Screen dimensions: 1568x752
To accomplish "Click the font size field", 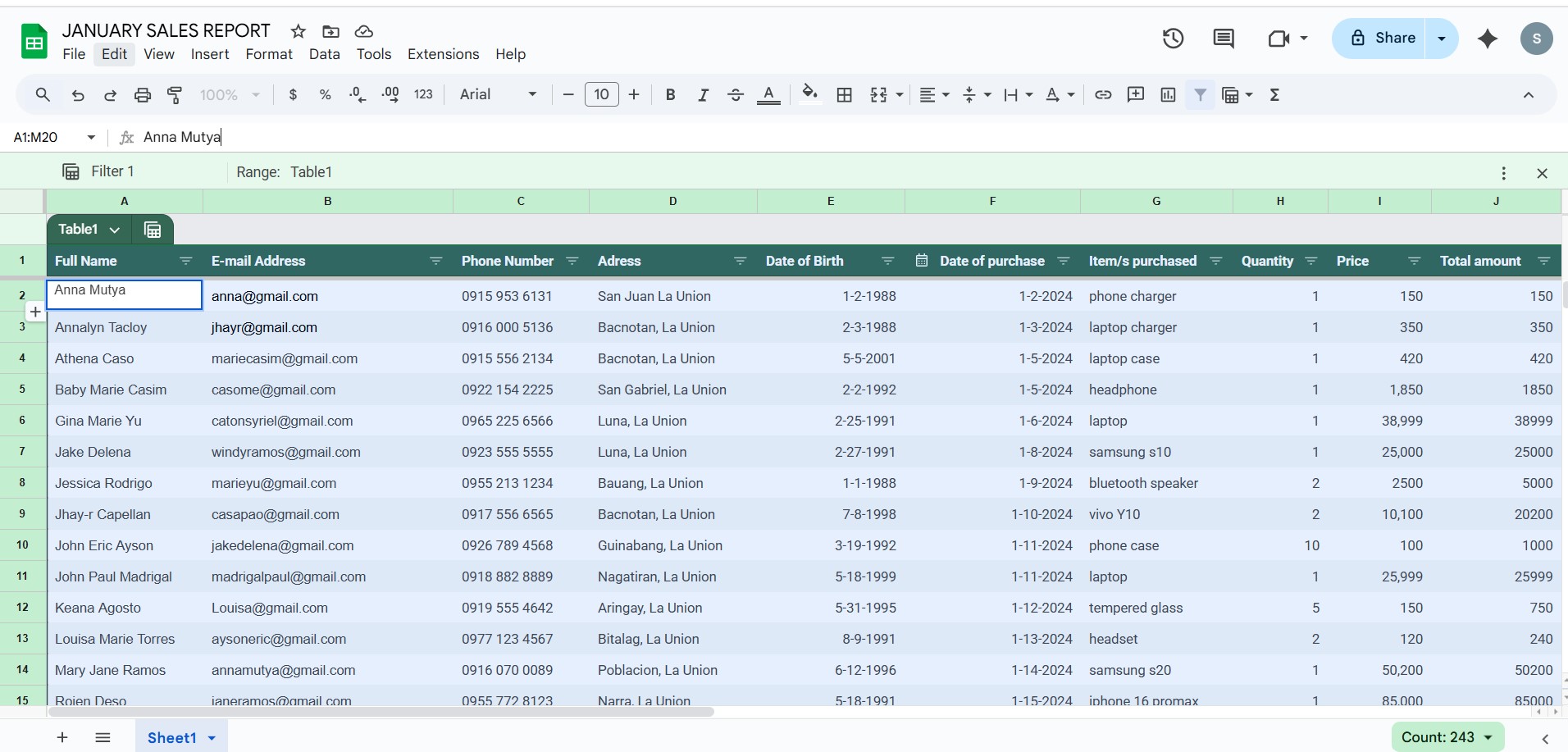I will (x=601, y=95).
